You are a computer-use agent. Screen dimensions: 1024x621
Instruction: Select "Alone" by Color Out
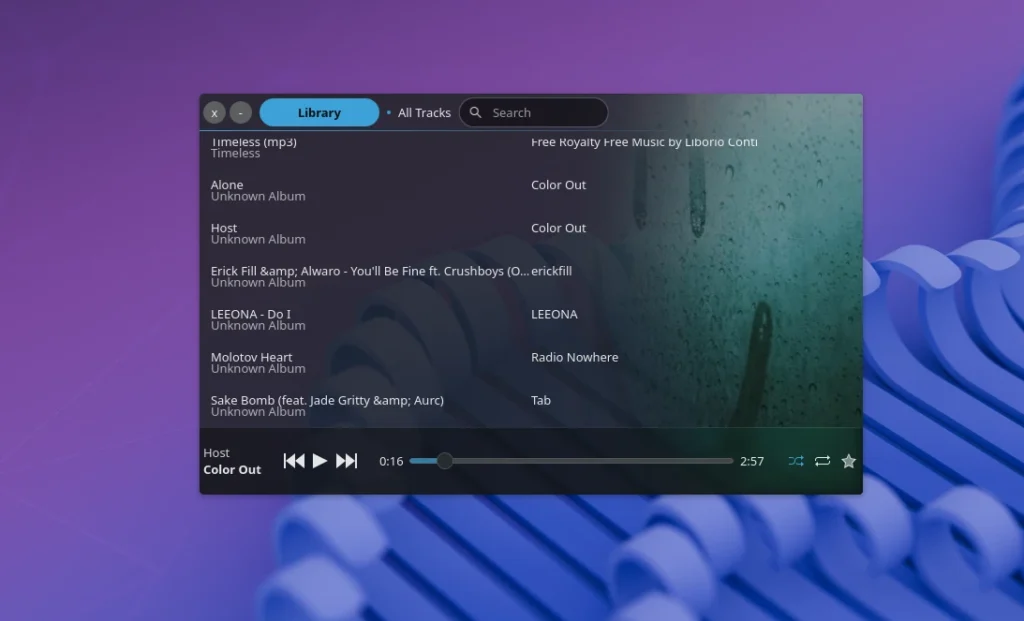[400, 190]
